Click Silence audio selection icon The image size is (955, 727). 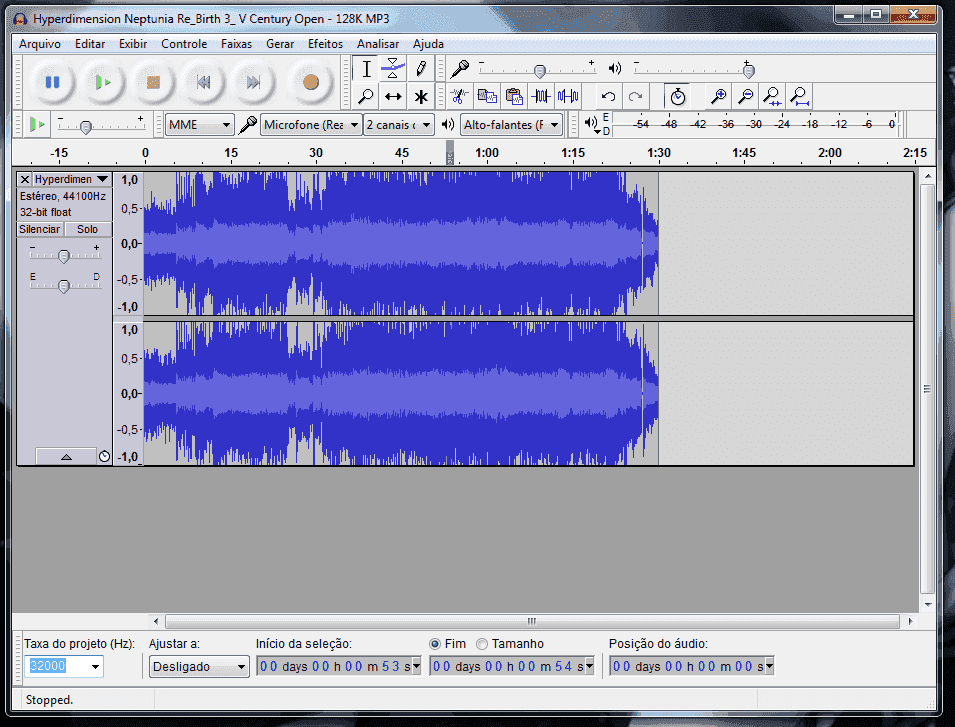point(568,96)
